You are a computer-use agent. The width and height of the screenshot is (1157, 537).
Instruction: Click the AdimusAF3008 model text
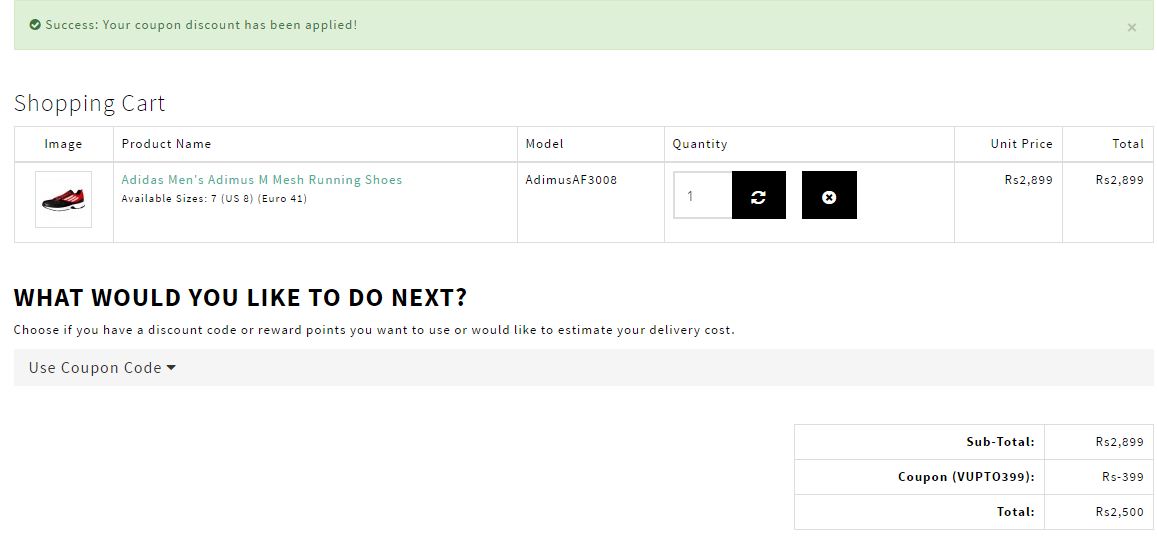[571, 180]
